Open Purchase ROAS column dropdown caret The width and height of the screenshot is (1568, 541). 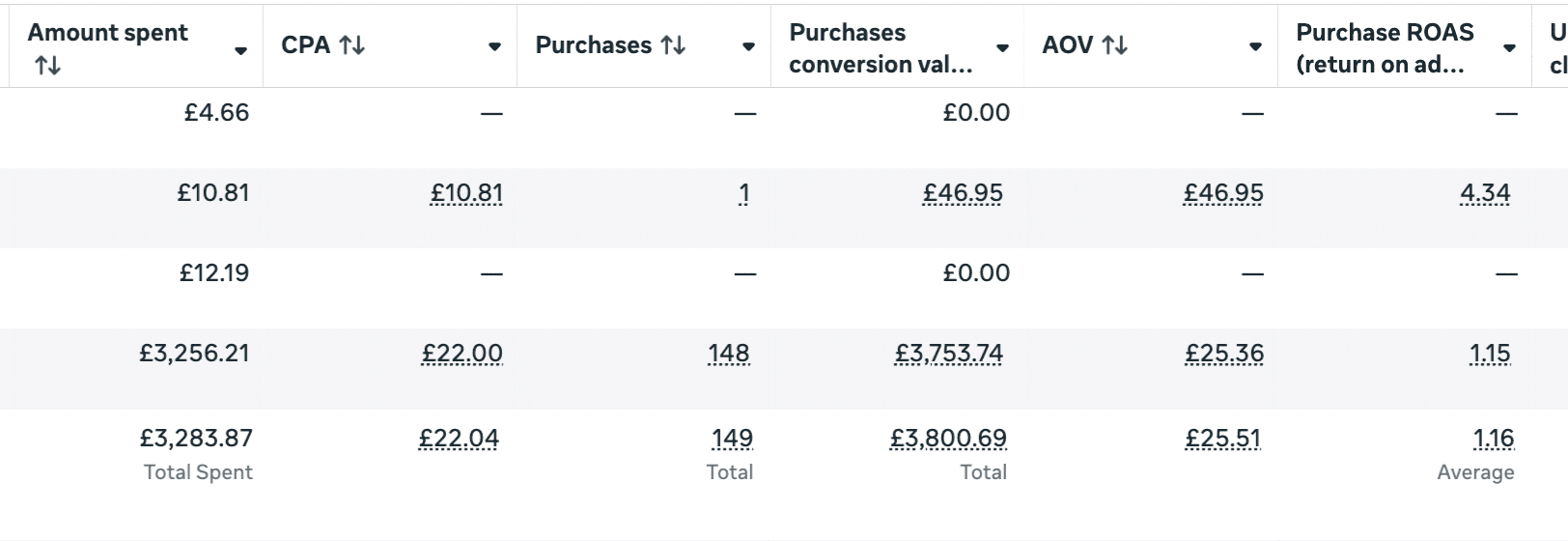(1509, 47)
